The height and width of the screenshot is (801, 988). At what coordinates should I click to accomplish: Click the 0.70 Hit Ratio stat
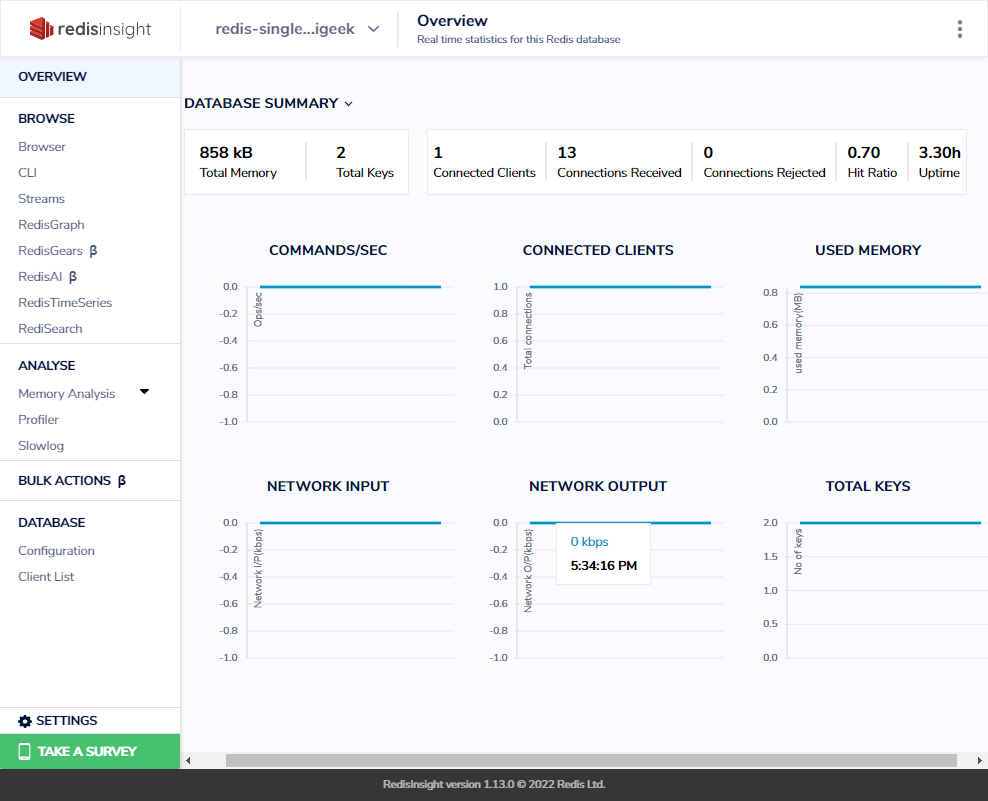click(872, 162)
